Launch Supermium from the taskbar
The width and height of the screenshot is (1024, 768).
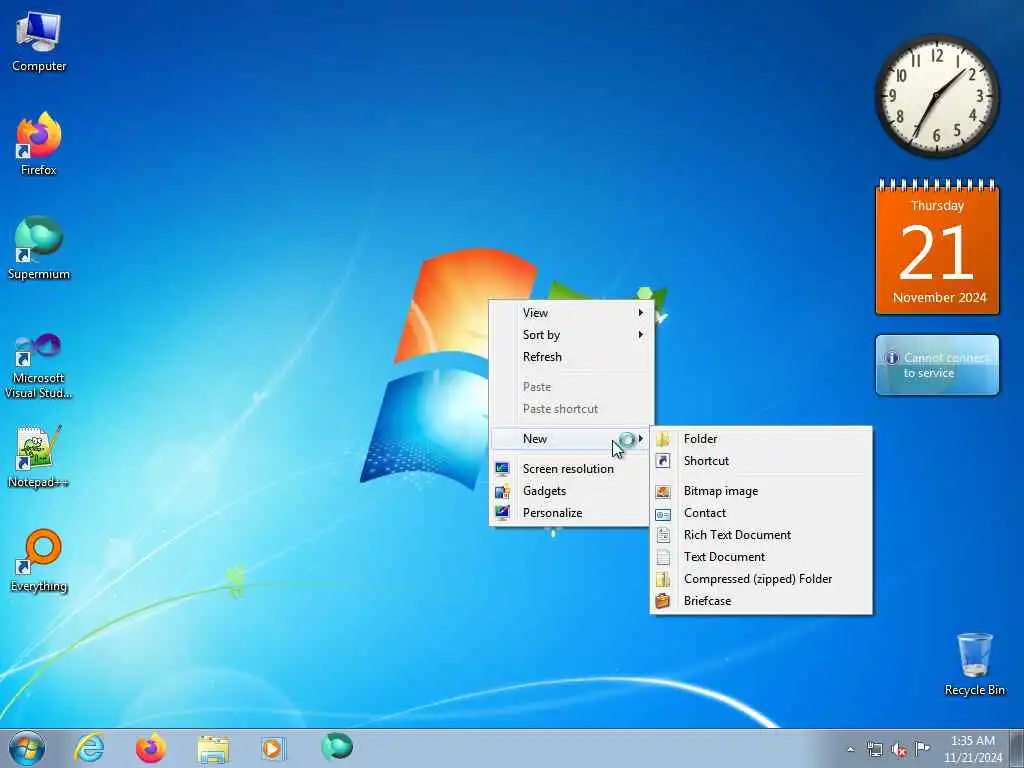tap(337, 747)
